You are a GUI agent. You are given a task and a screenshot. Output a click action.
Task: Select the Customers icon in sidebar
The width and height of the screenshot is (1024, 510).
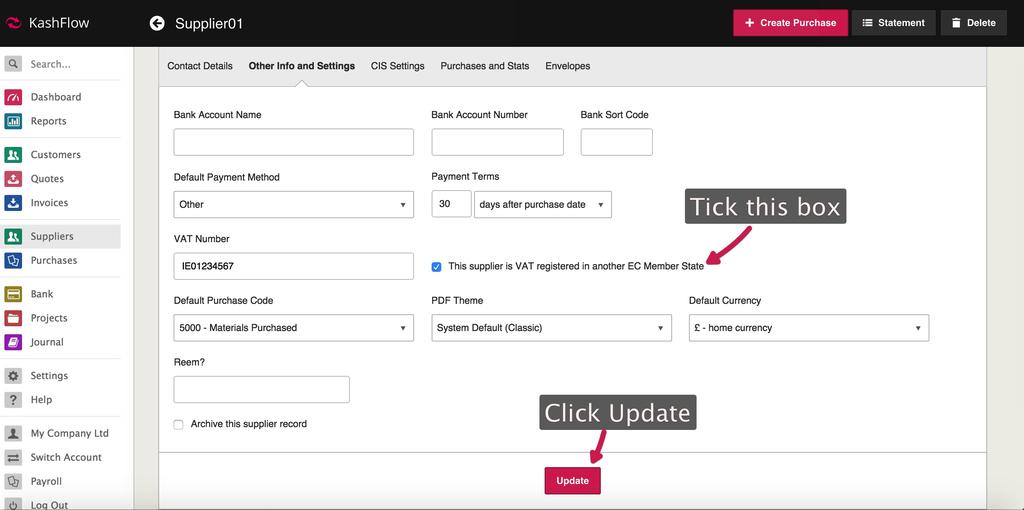[13, 155]
